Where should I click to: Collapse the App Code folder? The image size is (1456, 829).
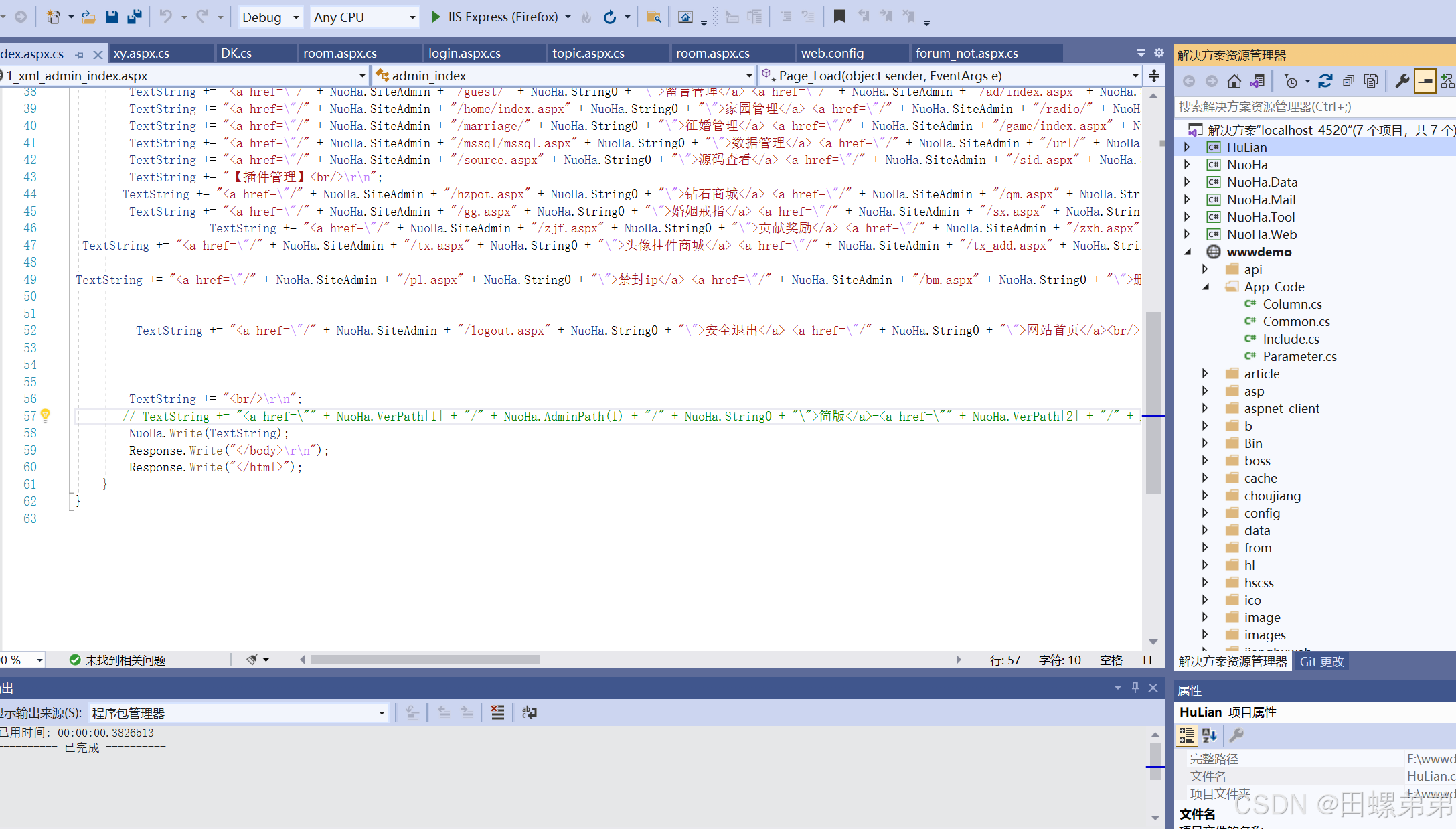tap(1206, 287)
